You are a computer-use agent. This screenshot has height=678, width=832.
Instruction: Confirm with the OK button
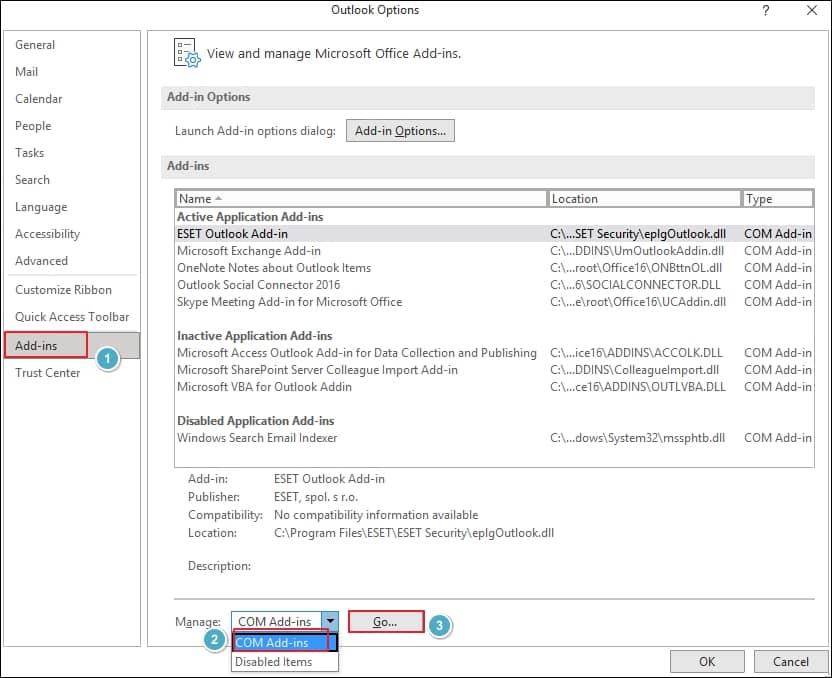coord(707,661)
